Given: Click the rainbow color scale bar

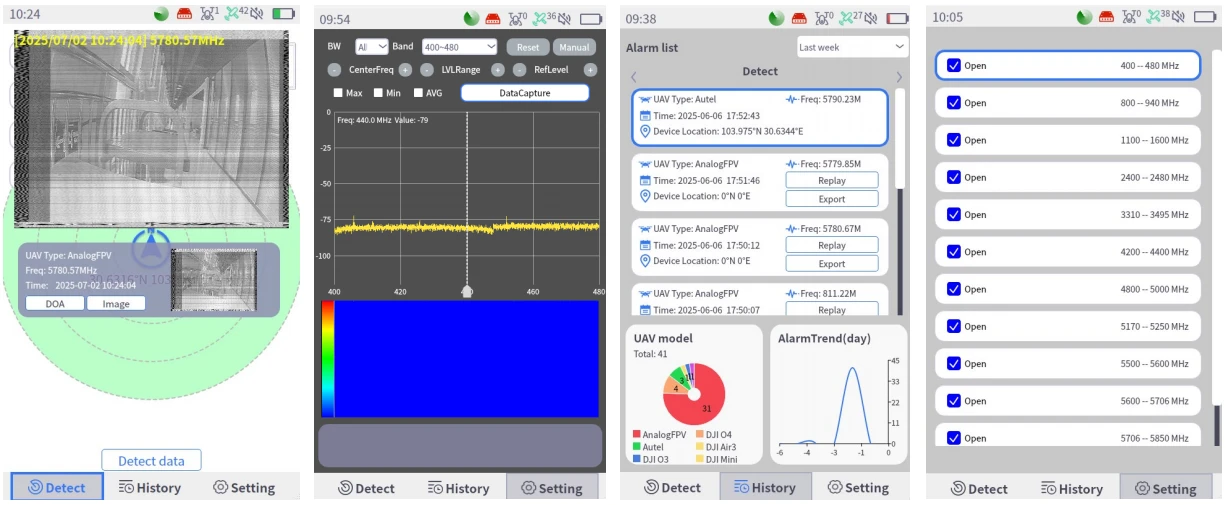Looking at the screenshot, I should coord(327,358).
